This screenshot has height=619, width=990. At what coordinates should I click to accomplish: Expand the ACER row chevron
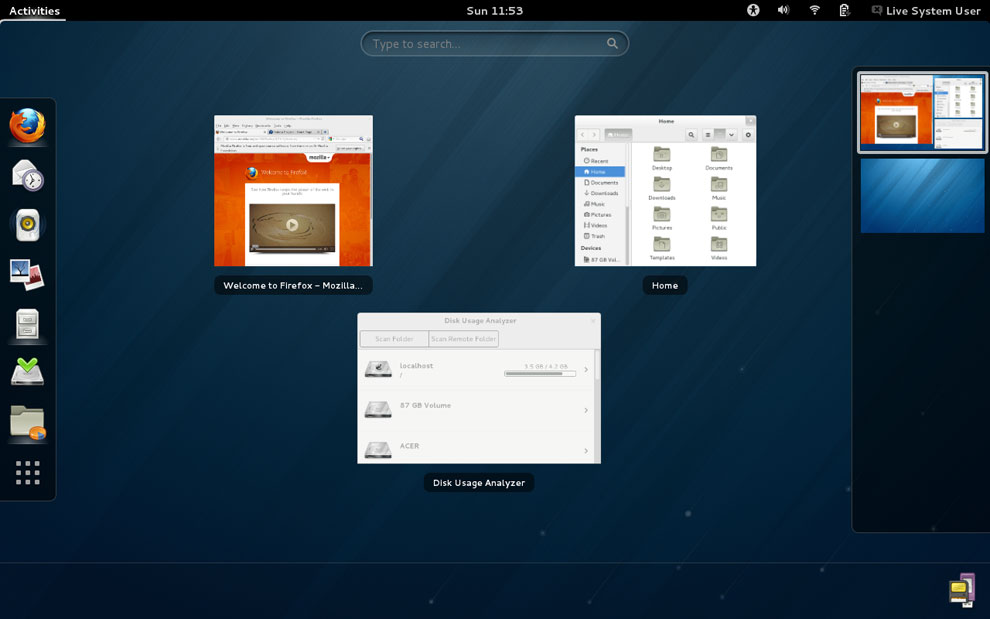coord(586,451)
